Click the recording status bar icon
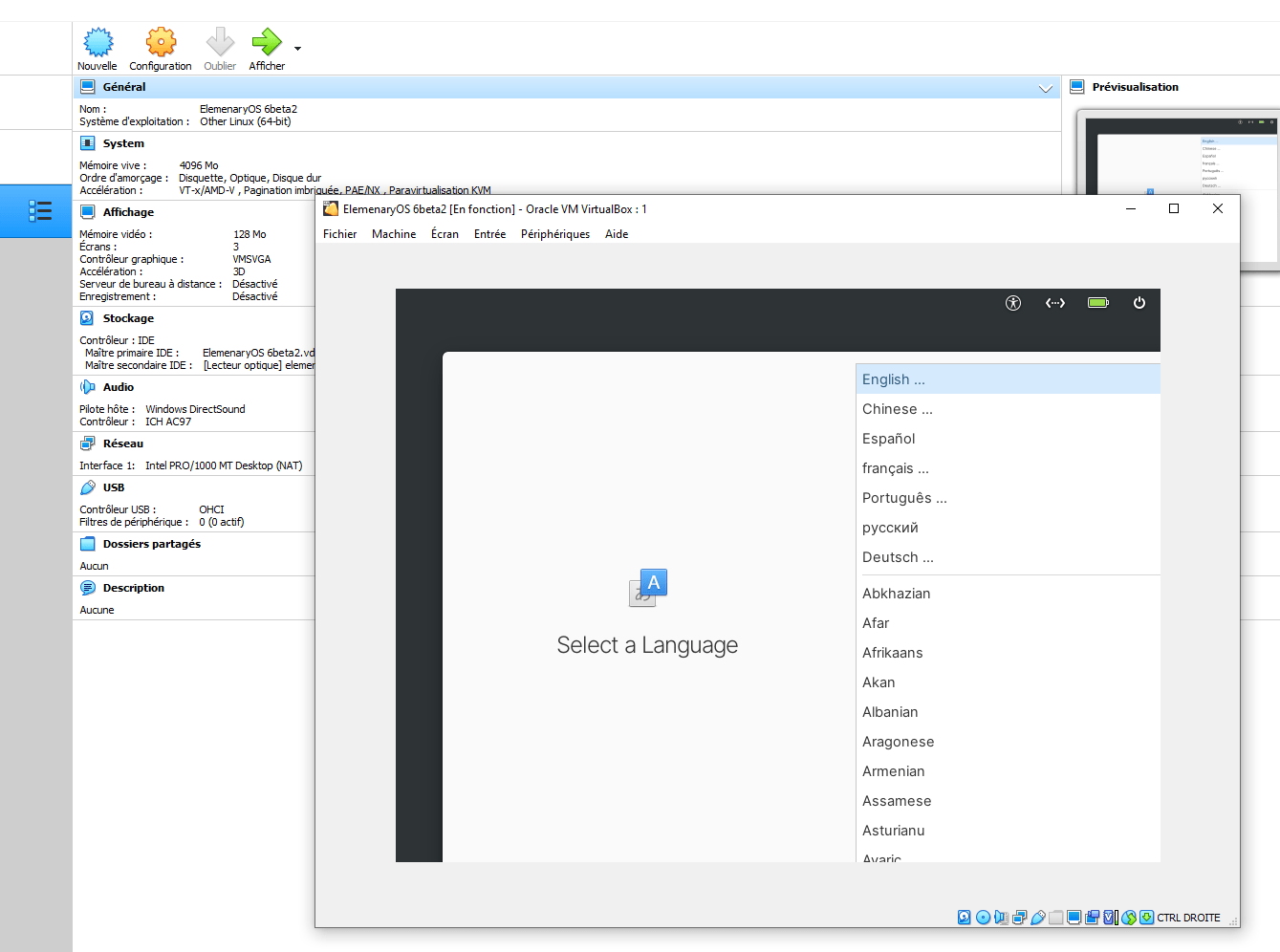Viewport: 1280px width, 952px height. click(x=1092, y=918)
